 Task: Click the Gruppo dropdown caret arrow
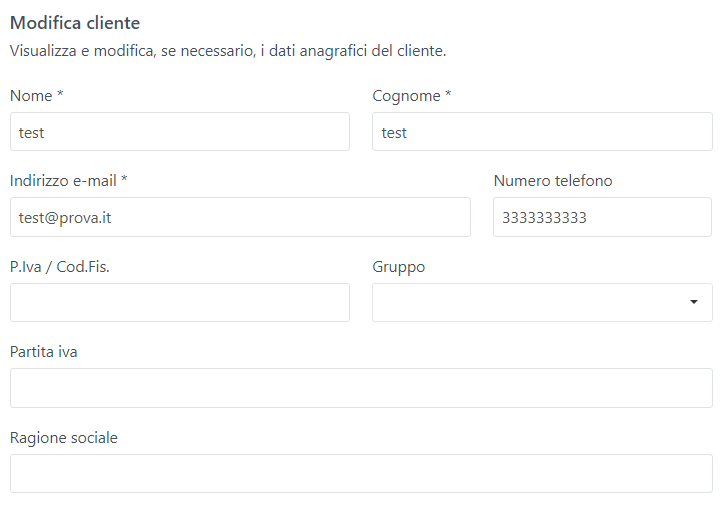click(x=694, y=302)
